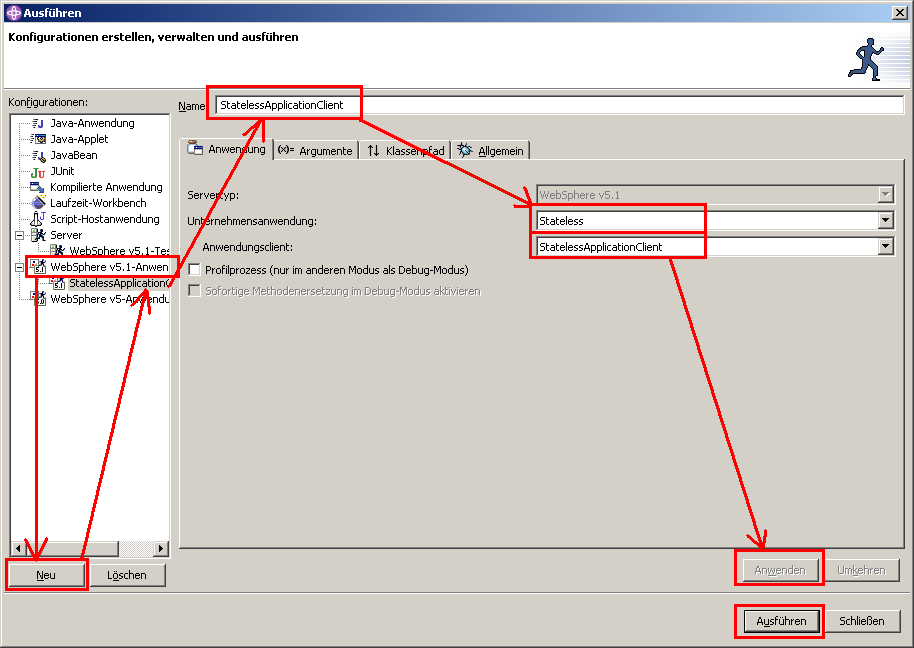Open the Unternehmensanwendung dropdown arrow
Image resolution: width=914 pixels, height=648 pixels.
click(885, 220)
